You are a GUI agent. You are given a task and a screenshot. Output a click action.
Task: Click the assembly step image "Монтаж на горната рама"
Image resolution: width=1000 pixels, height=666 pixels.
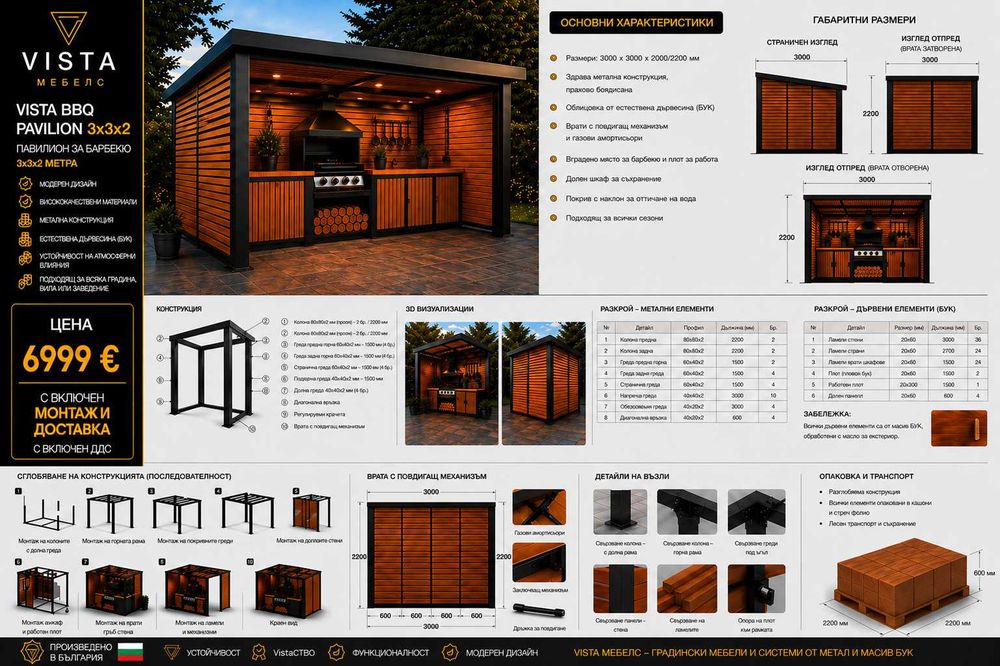pos(110,514)
